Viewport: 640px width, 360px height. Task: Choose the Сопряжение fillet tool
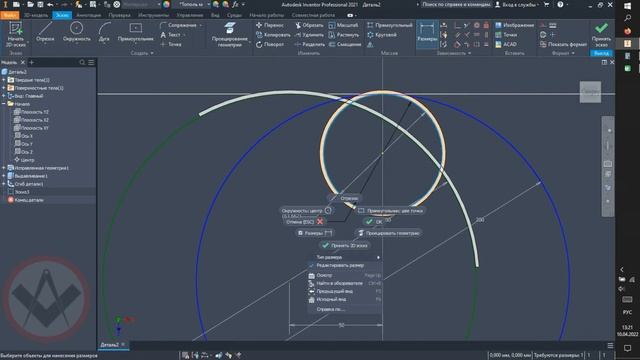(179, 25)
